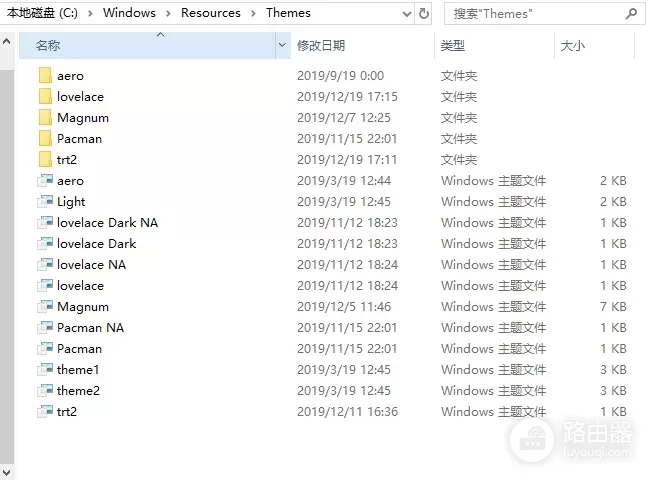This screenshot has height=480, width=650.
Task: Click date 2019/9/19 0:00
Action: 340,75
